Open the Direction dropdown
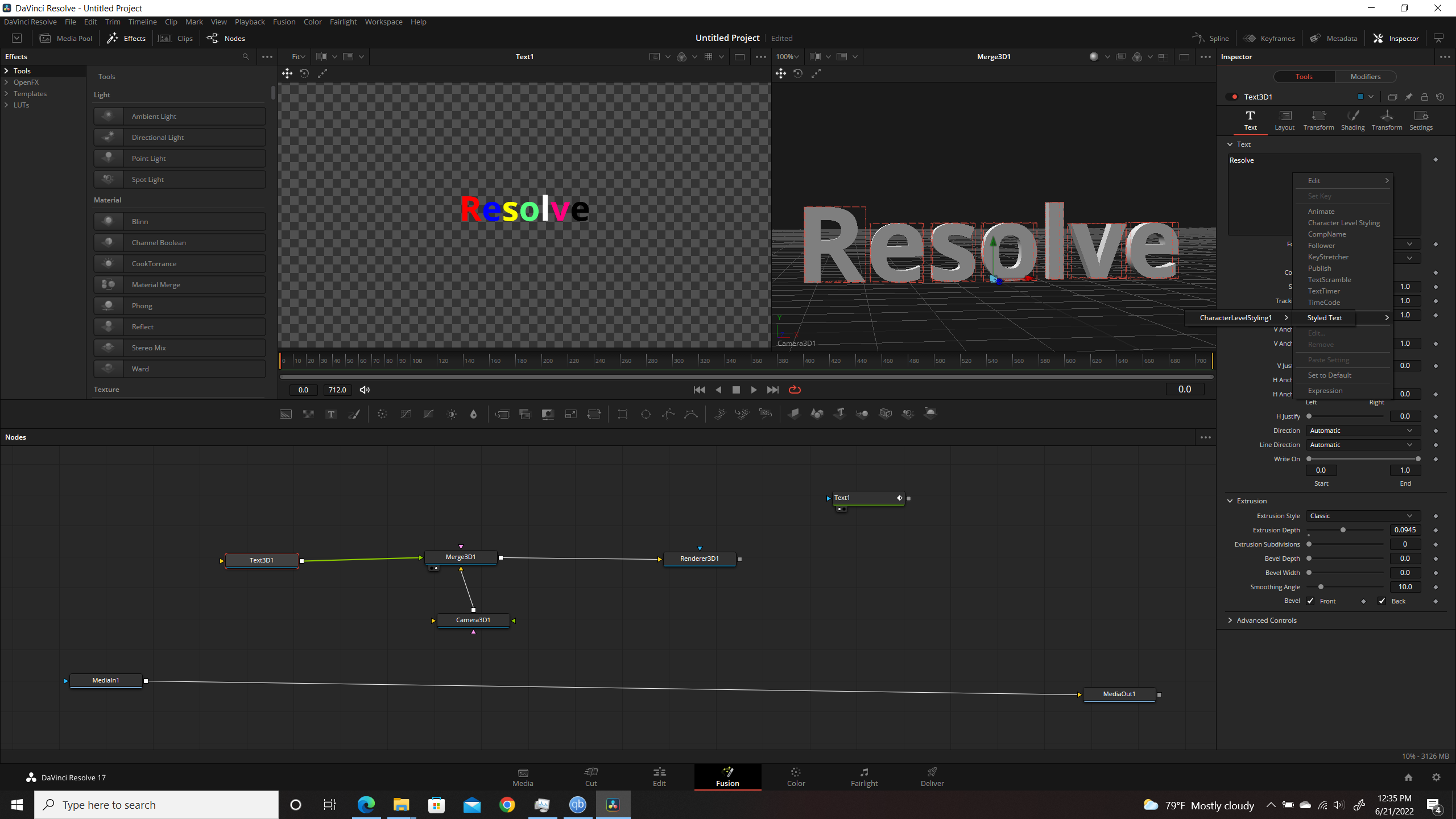The image size is (1456, 819). pos(1363,431)
